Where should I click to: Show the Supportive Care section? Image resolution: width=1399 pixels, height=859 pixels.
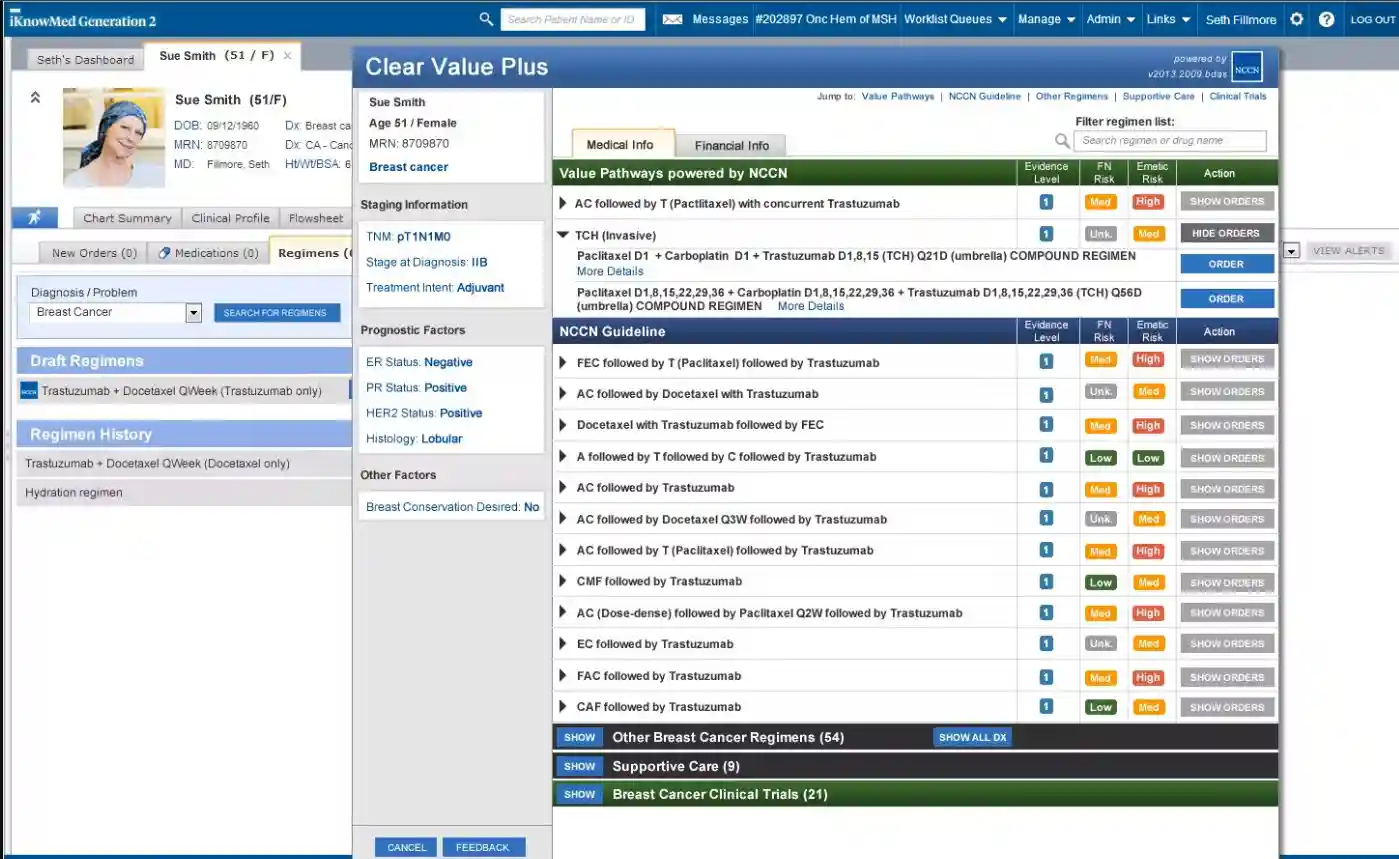578,766
